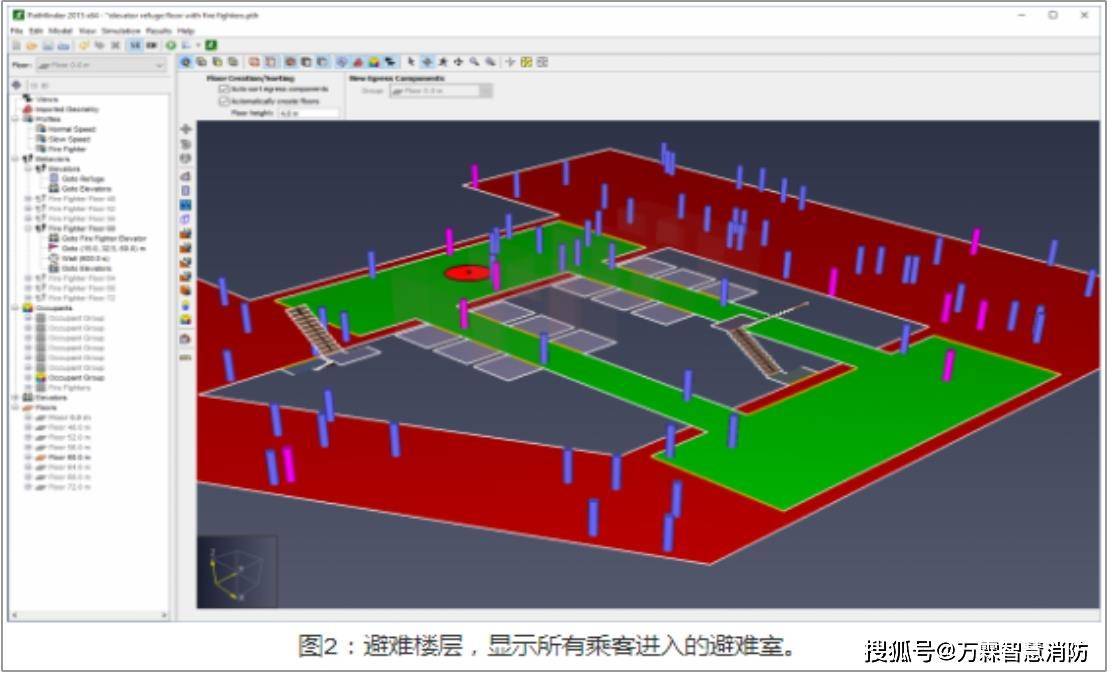The height and width of the screenshot is (676, 1113).
Task: Toggle Auto sort egress components checkbox
Action: point(224,89)
